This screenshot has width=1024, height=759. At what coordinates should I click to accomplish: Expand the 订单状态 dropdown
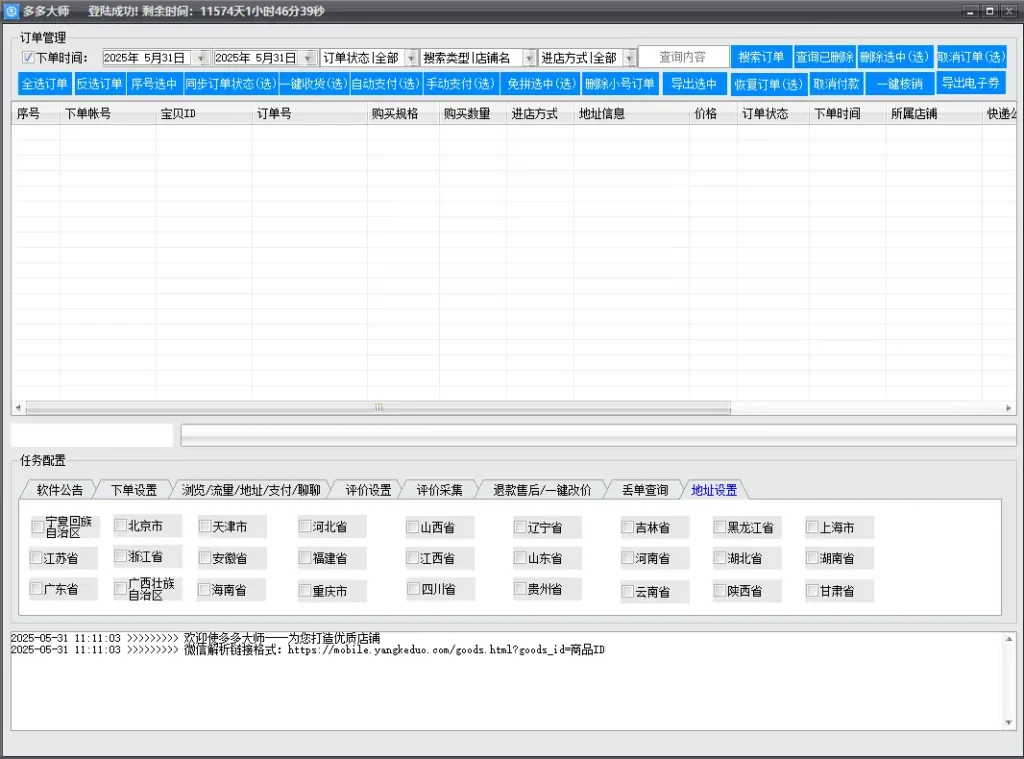(411, 58)
